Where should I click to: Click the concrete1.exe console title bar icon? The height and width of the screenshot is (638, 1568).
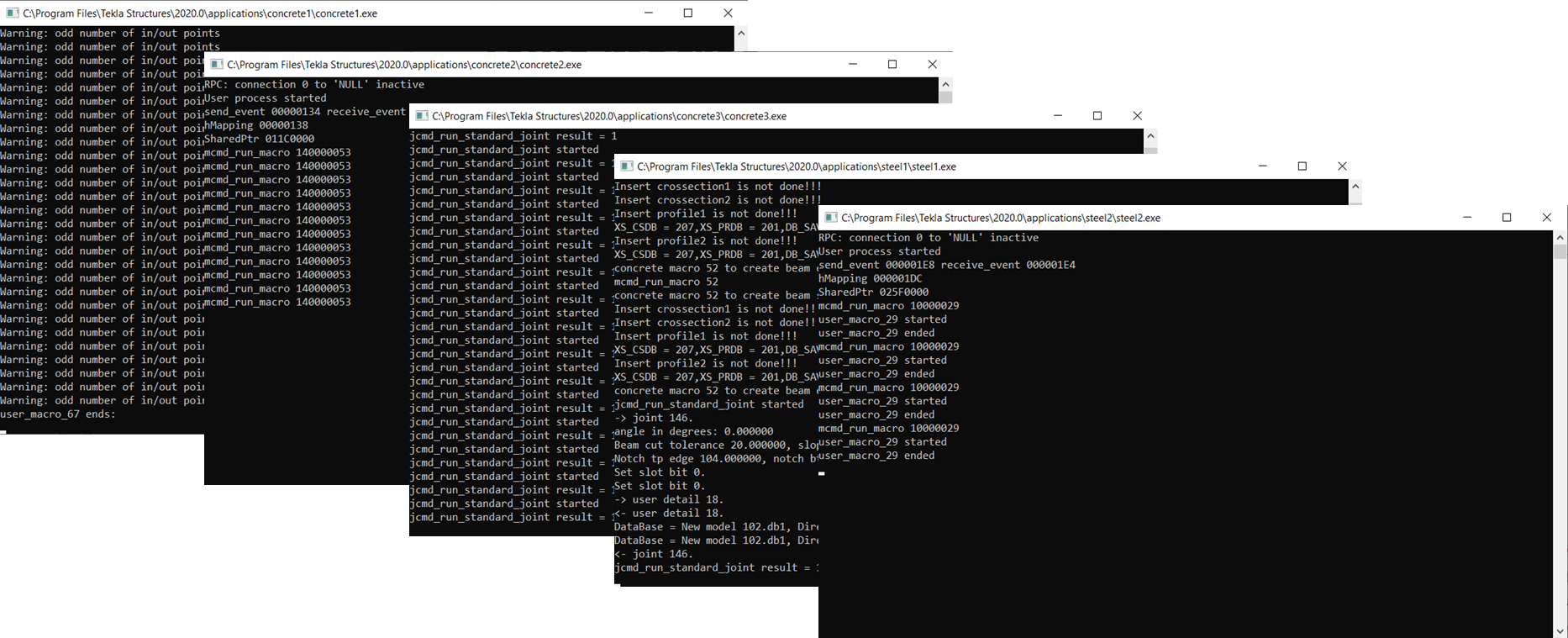click(12, 13)
